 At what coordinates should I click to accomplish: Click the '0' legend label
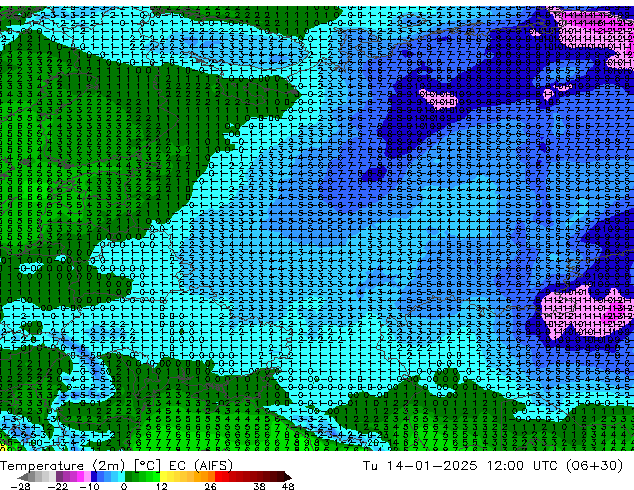[x=124, y=486]
